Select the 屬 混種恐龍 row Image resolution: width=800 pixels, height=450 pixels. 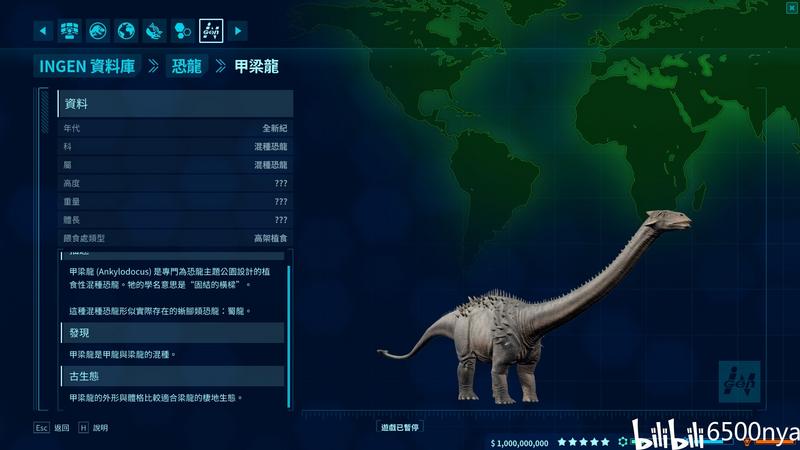click(176, 165)
